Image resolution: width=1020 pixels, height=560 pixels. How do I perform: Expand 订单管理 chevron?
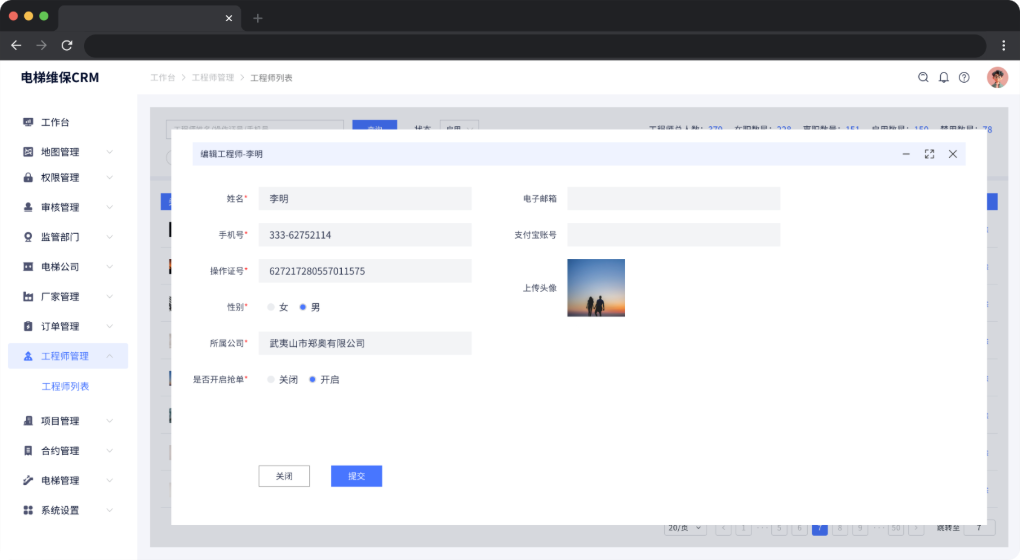pyautogui.click(x=109, y=326)
